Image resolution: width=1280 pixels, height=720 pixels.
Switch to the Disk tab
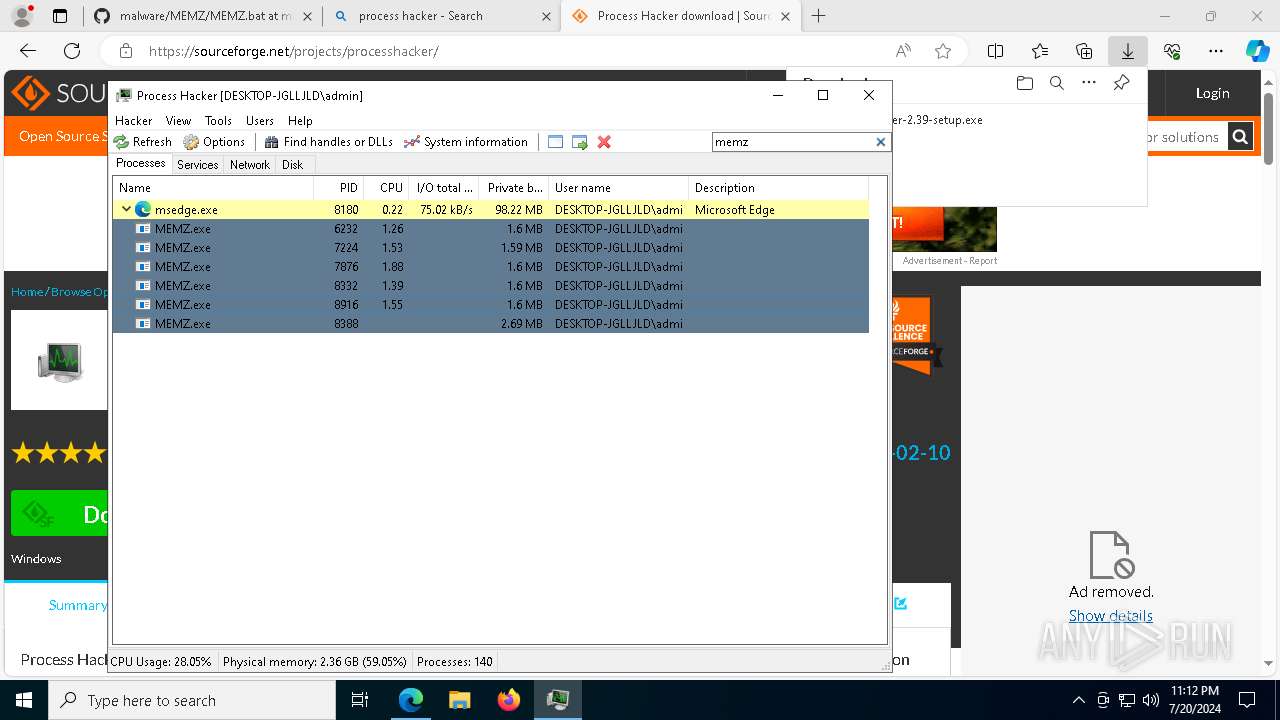[292, 165]
